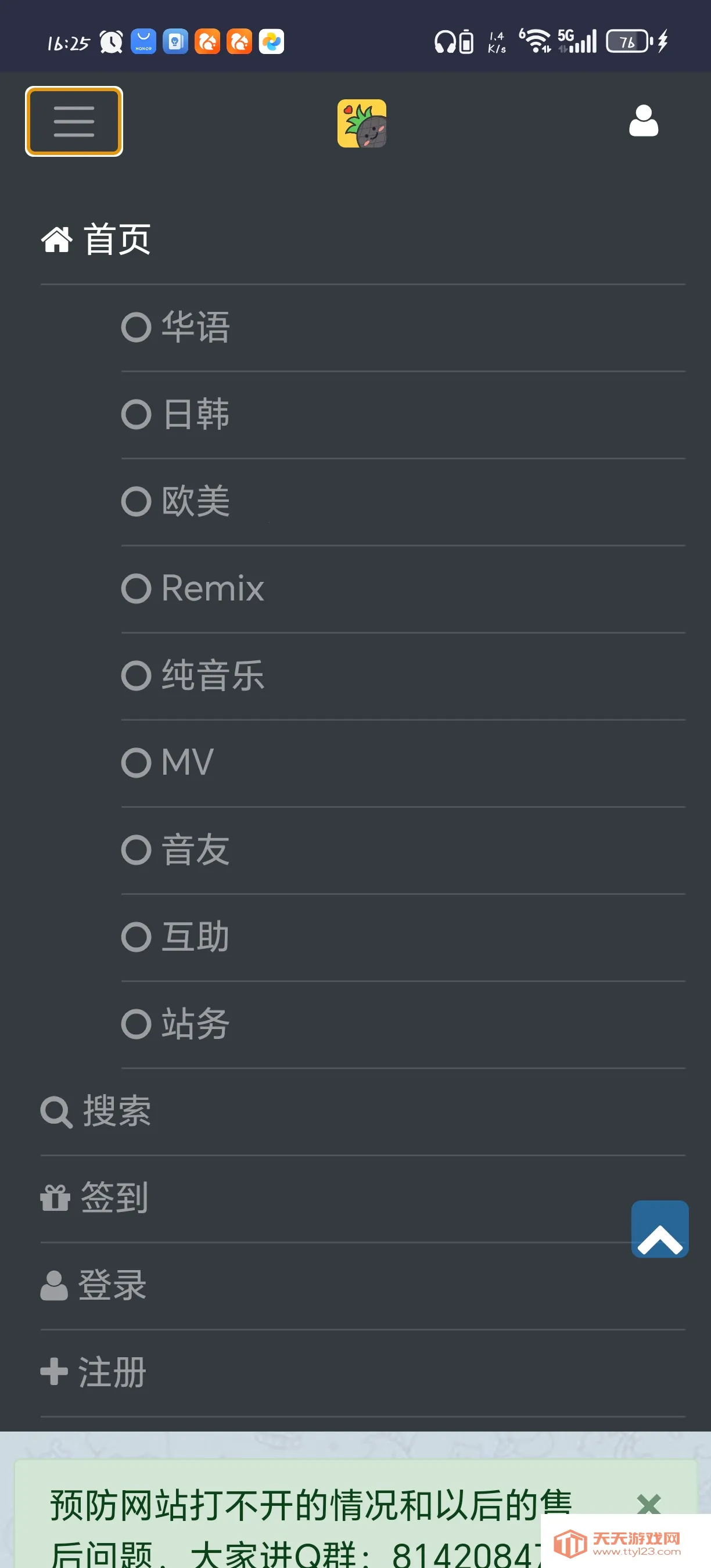Viewport: 711px width, 1568px height.
Task: Click the 搜索 magnifier icon
Action: tap(56, 1112)
